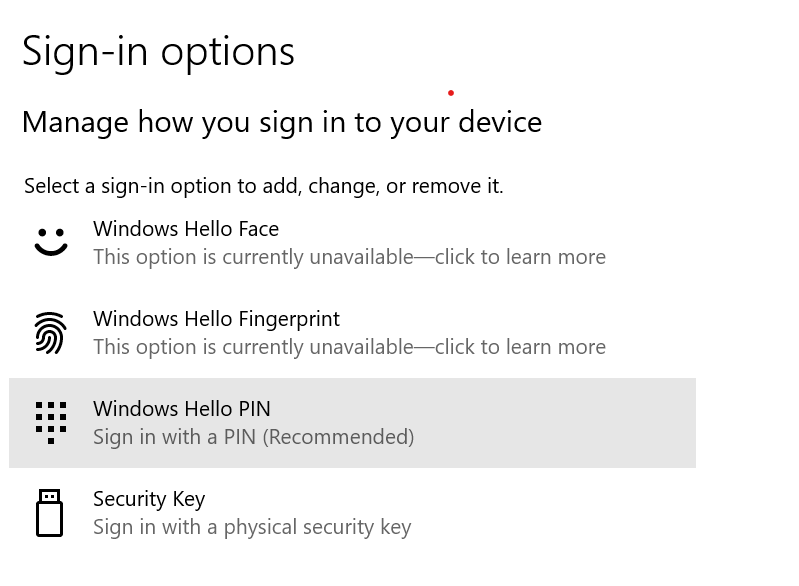Image resolution: width=799 pixels, height=586 pixels.
Task: Click the PIN keypad dots icon
Action: [x=50, y=423]
